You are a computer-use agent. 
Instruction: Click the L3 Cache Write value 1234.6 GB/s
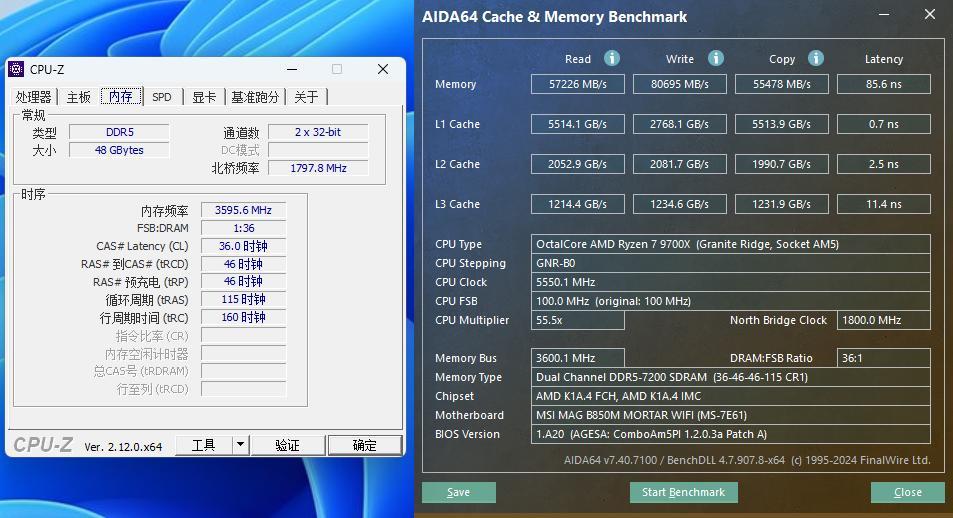click(x=680, y=204)
